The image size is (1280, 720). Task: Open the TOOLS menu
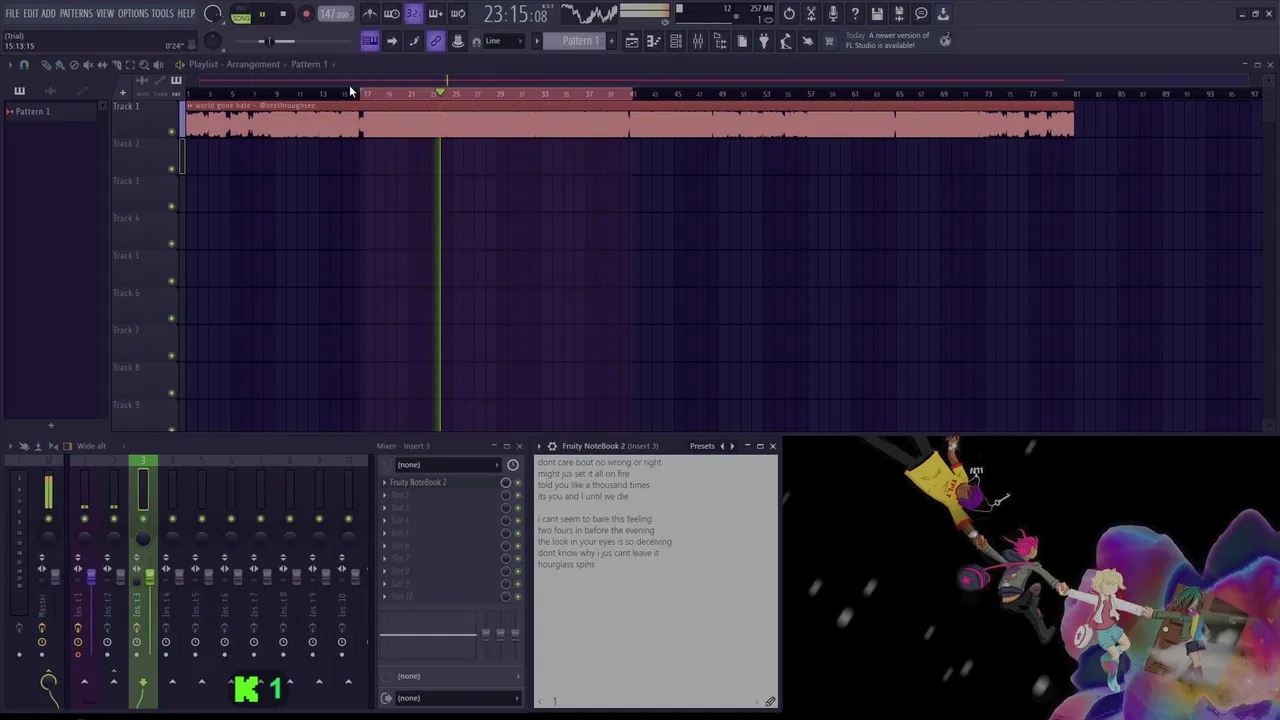point(163,14)
